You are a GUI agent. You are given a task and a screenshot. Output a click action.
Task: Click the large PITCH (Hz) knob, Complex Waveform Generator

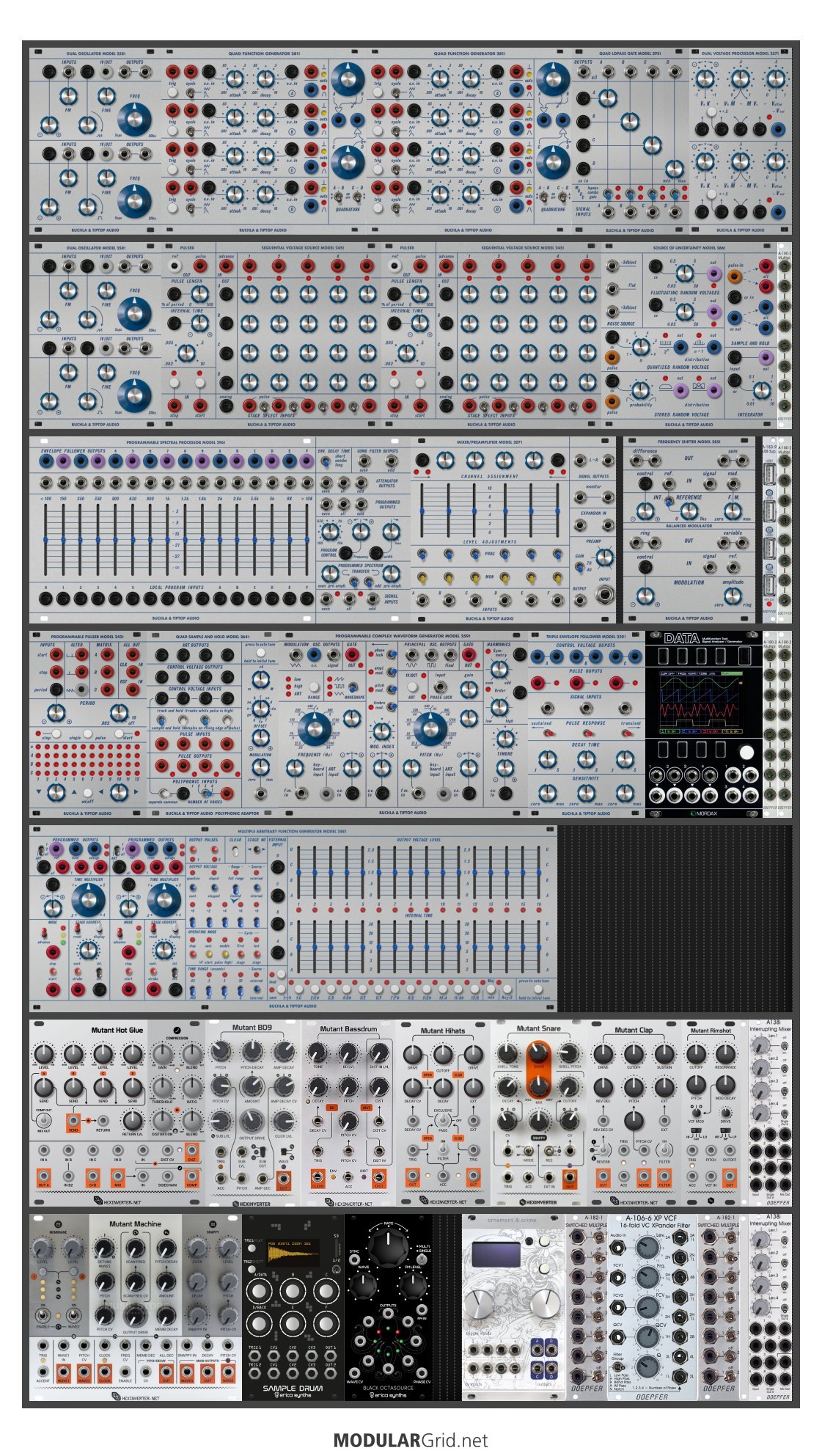[430, 728]
